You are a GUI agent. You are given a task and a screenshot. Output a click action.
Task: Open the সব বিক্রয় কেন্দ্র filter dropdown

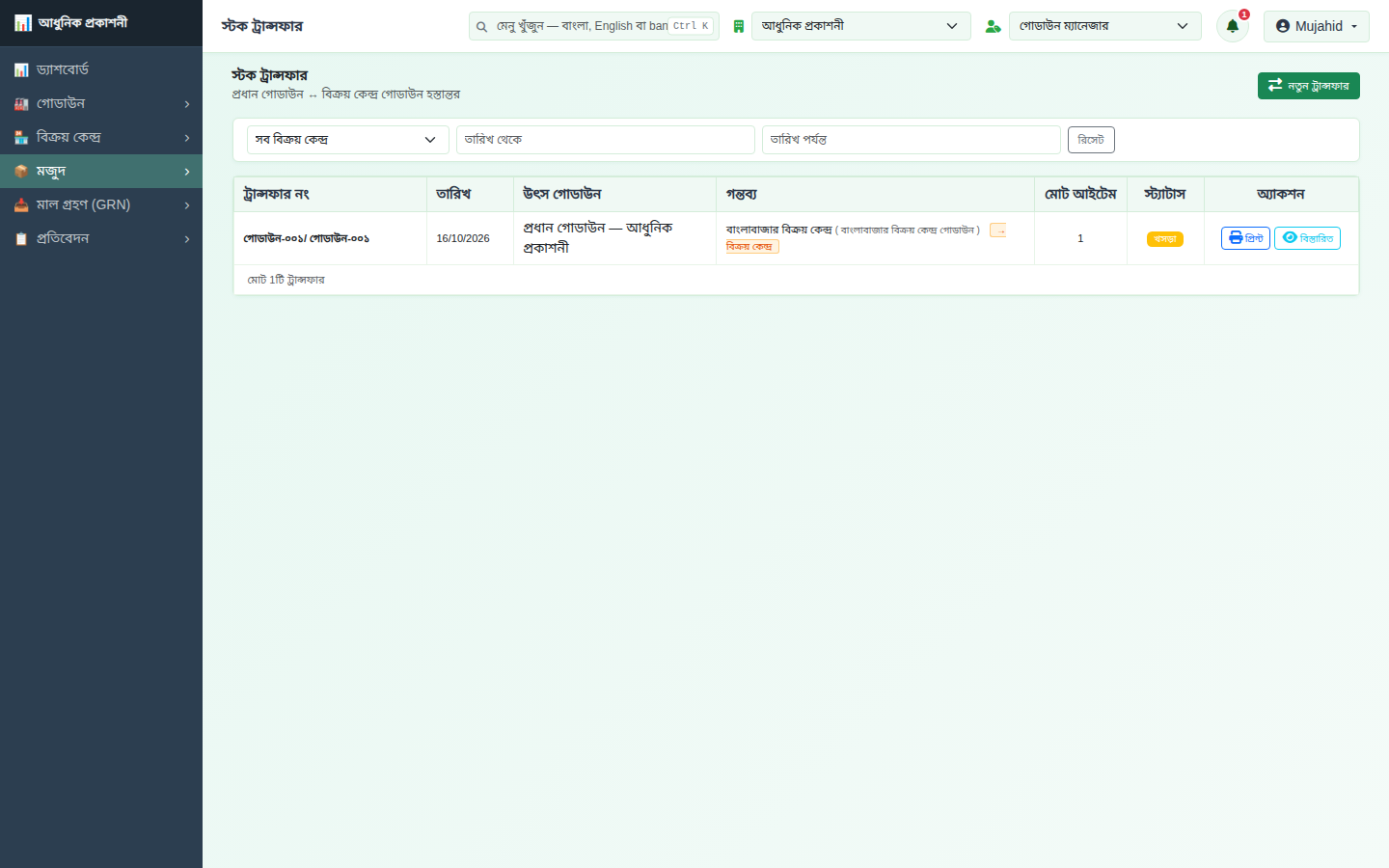tap(348, 140)
